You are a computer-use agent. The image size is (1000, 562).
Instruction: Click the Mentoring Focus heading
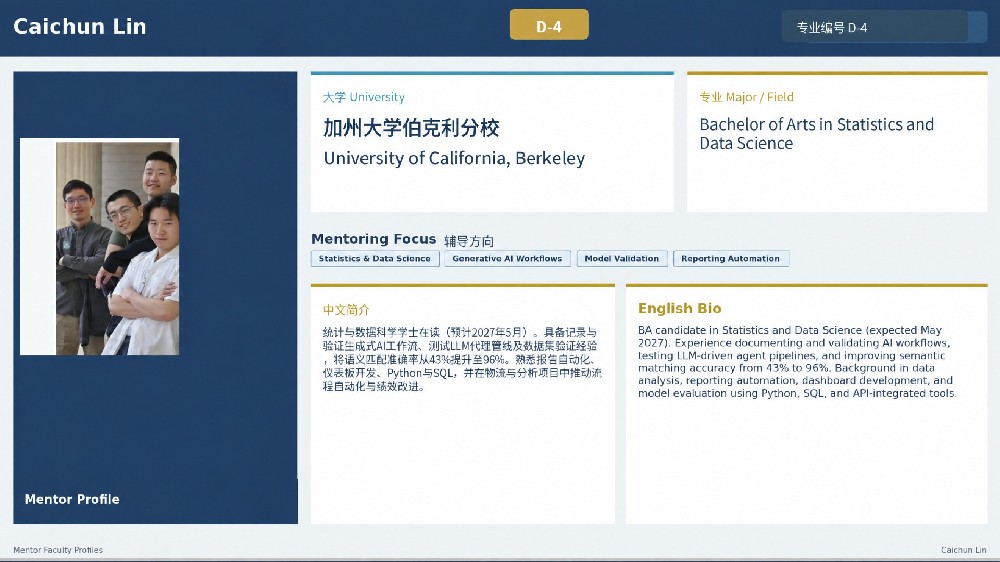click(x=374, y=239)
